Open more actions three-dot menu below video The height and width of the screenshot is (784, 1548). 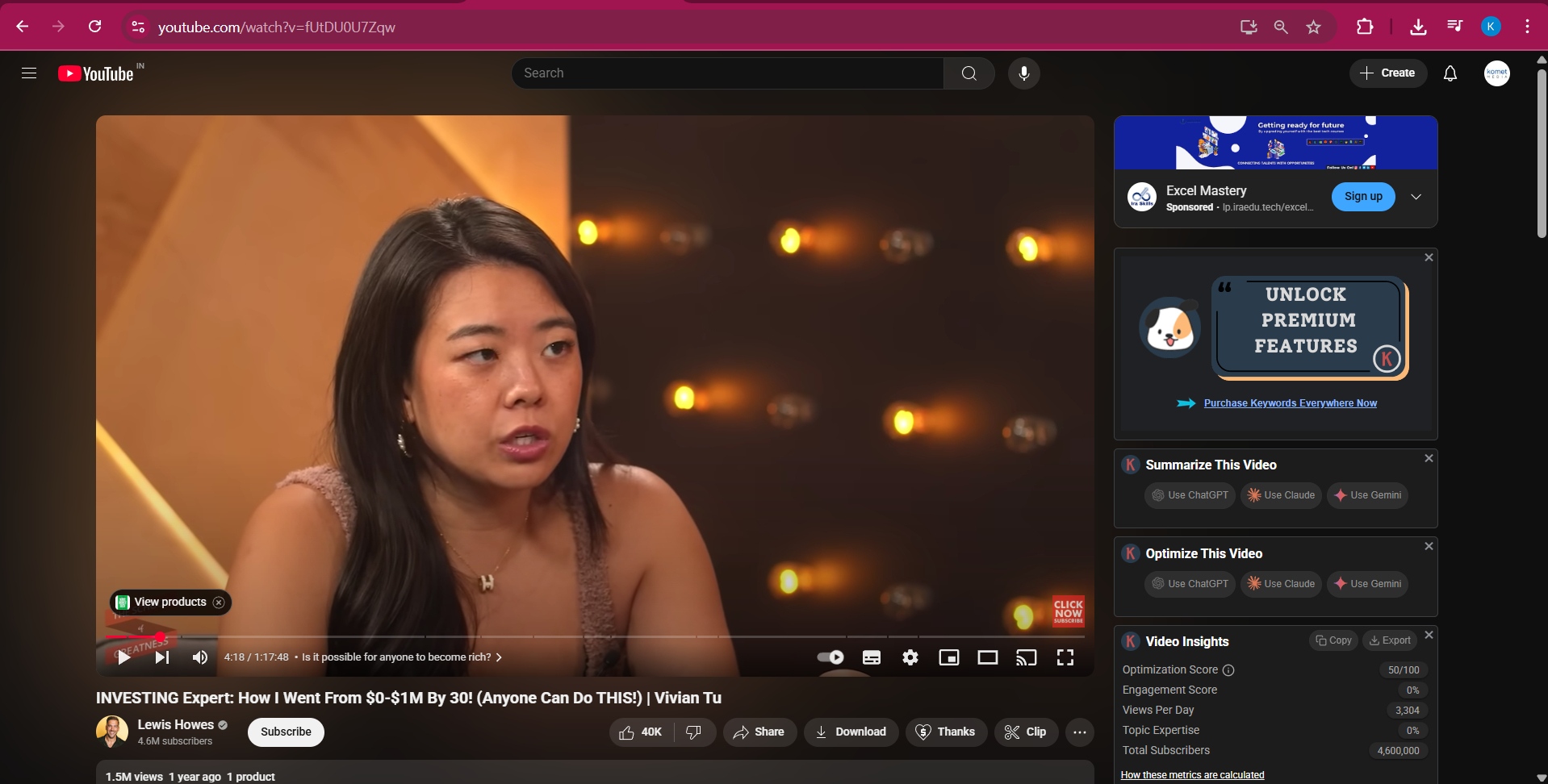pyautogui.click(x=1080, y=732)
